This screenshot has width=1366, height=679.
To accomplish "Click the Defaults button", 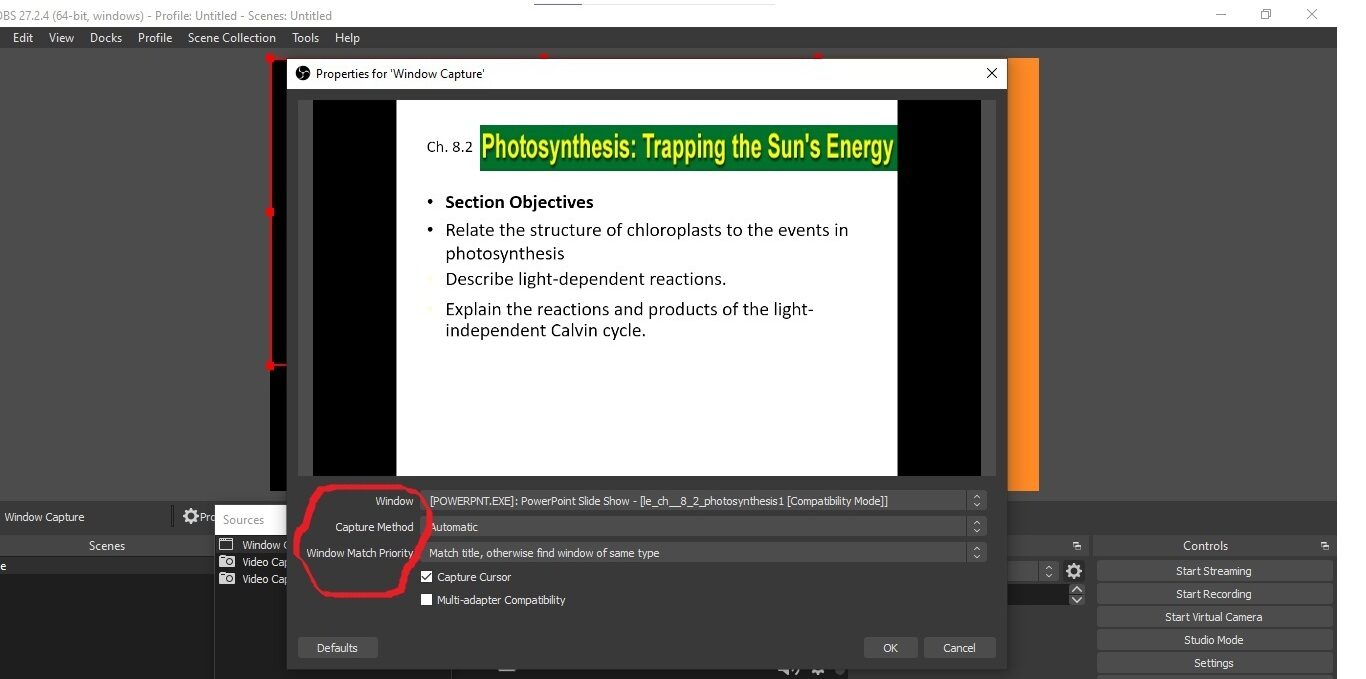I will 337,647.
